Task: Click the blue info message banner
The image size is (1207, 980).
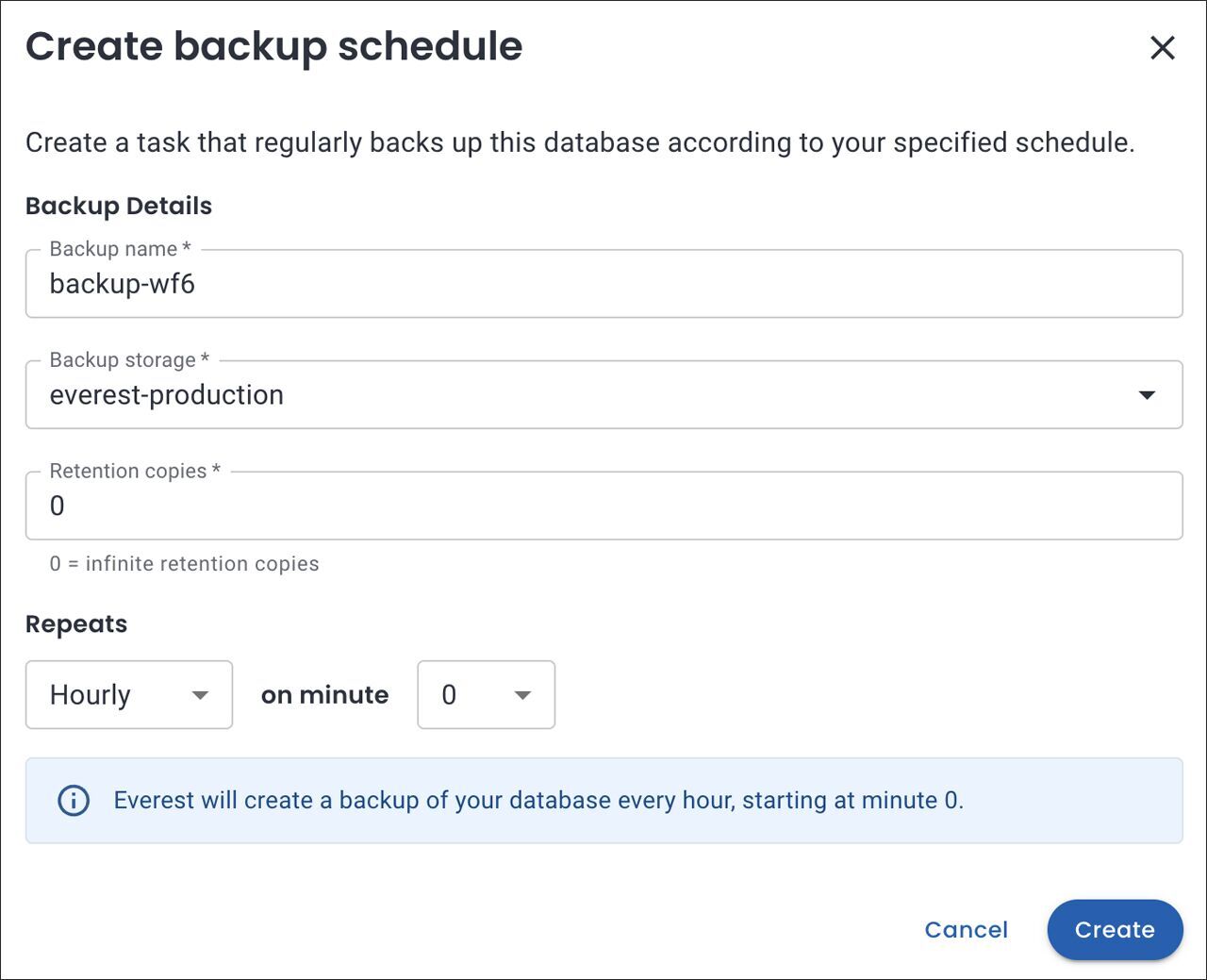Action: [603, 801]
